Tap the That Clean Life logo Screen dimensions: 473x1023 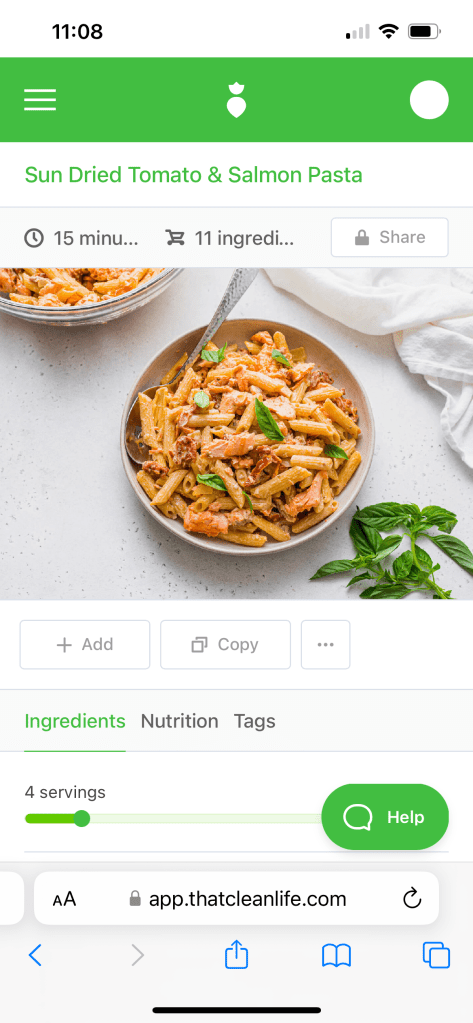tap(236, 100)
